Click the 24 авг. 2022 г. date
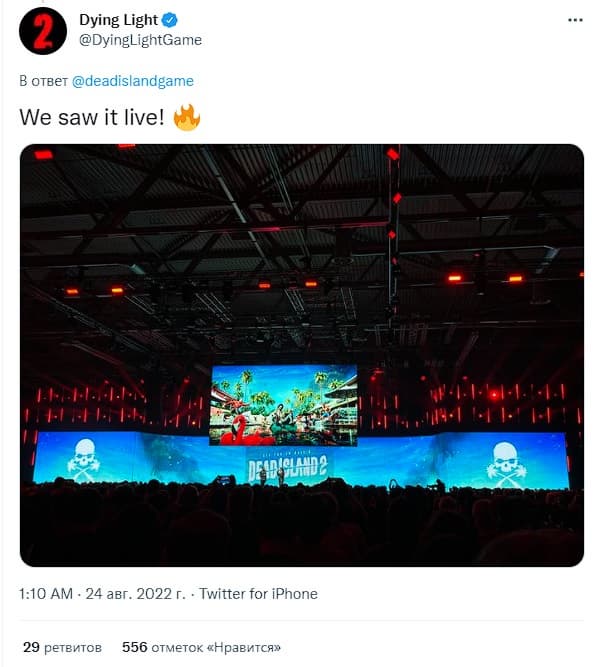The width and height of the screenshot is (600, 667). coord(135,593)
